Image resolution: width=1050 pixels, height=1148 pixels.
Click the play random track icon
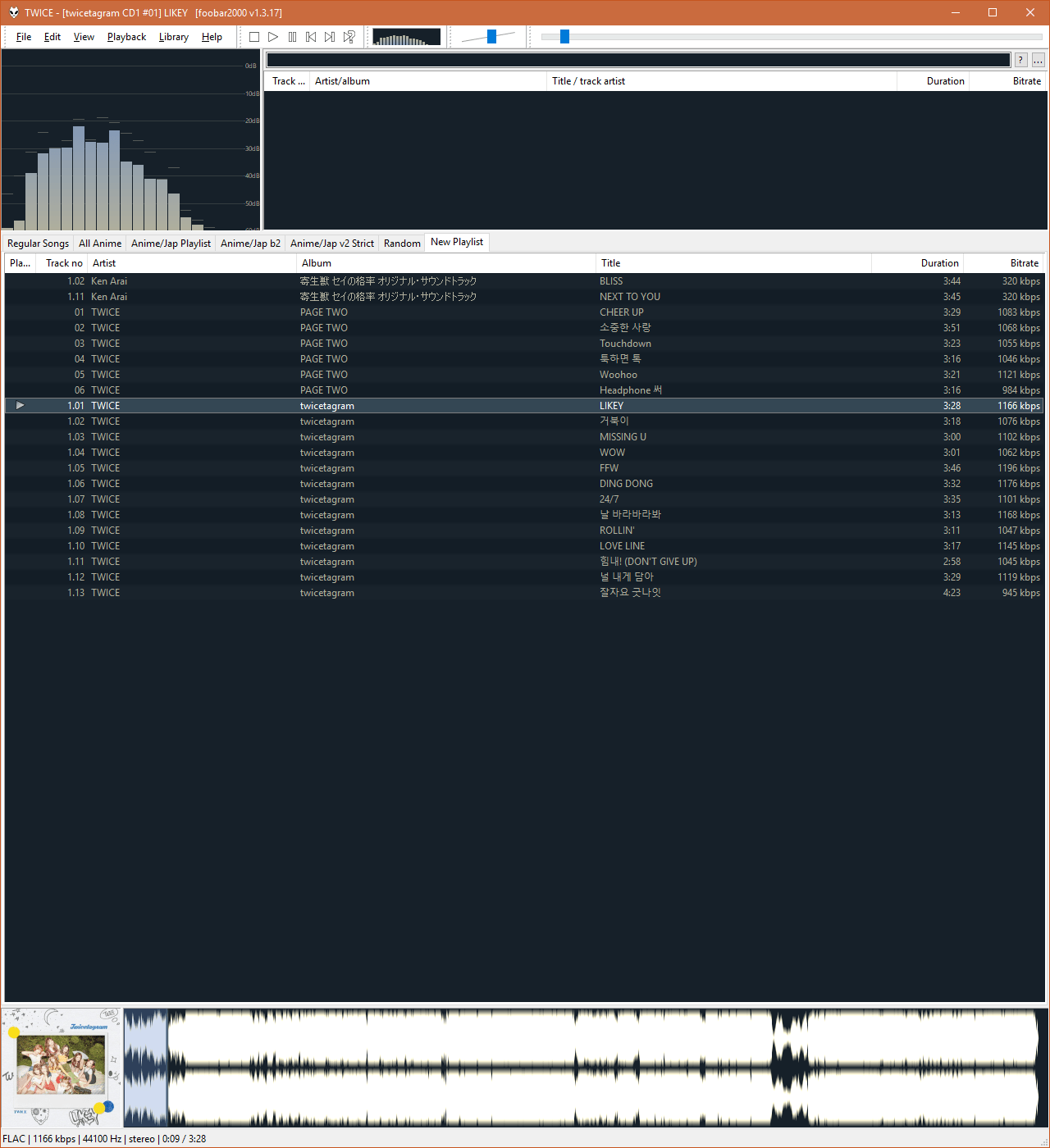point(349,36)
